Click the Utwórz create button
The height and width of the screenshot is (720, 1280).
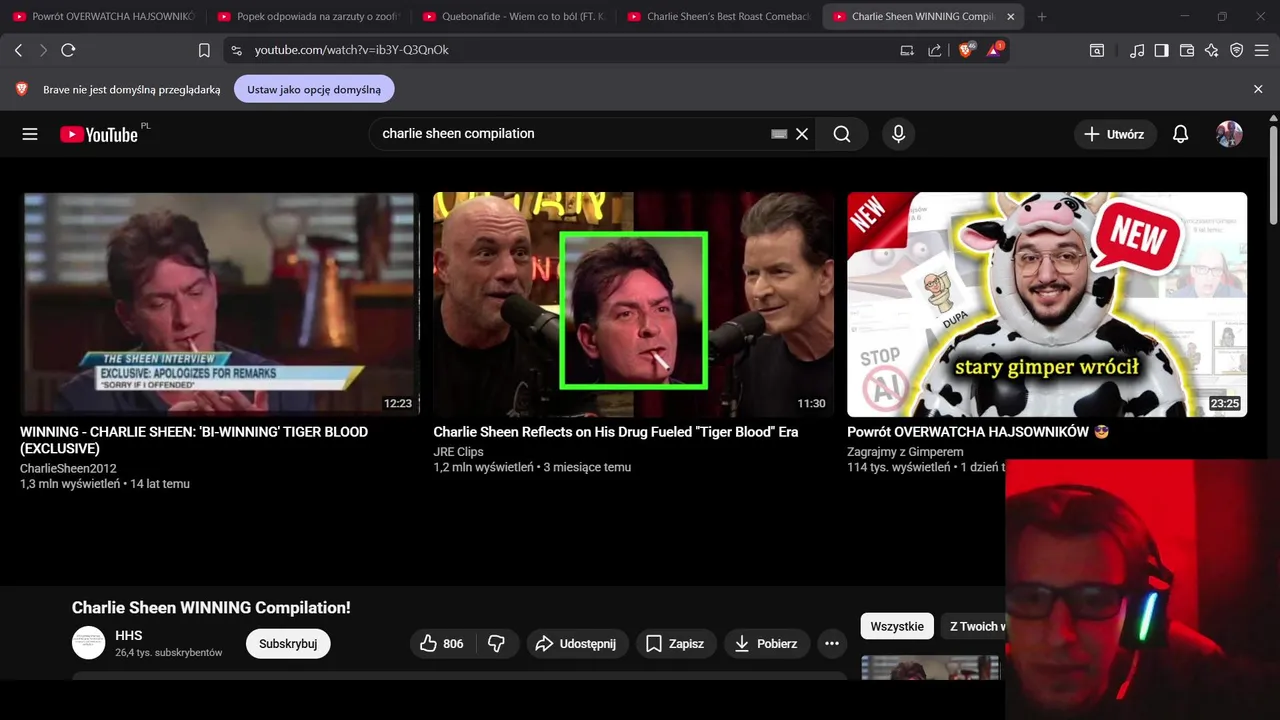pos(1115,134)
